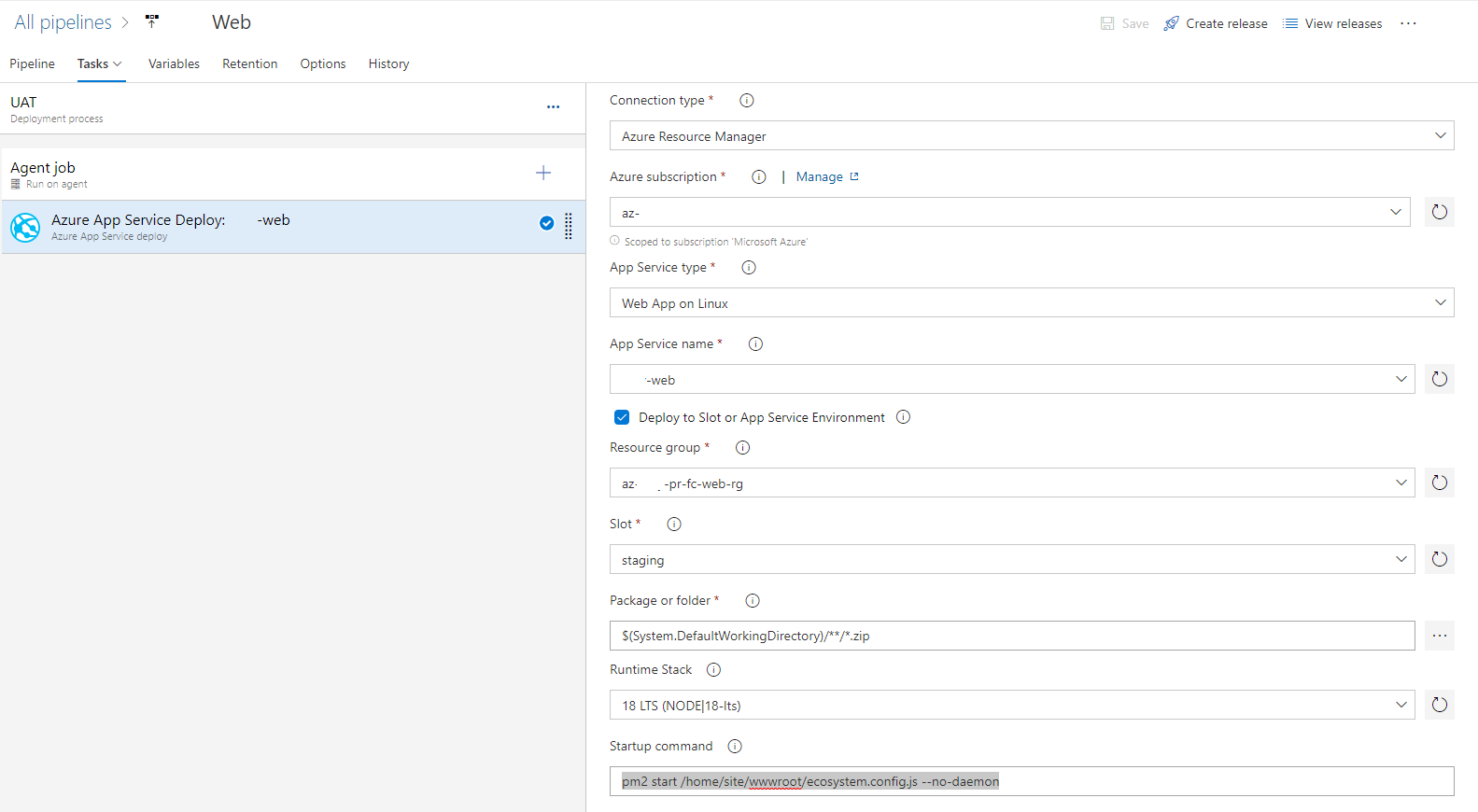The height and width of the screenshot is (812, 1478).
Task: Refresh the Runtime Stack list
Action: pyautogui.click(x=1440, y=705)
